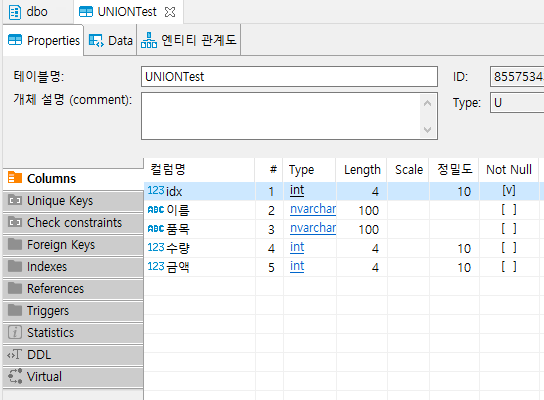Screen dimensions: 544x400
Task: Open the int type link for 금액
Action: tap(297, 266)
